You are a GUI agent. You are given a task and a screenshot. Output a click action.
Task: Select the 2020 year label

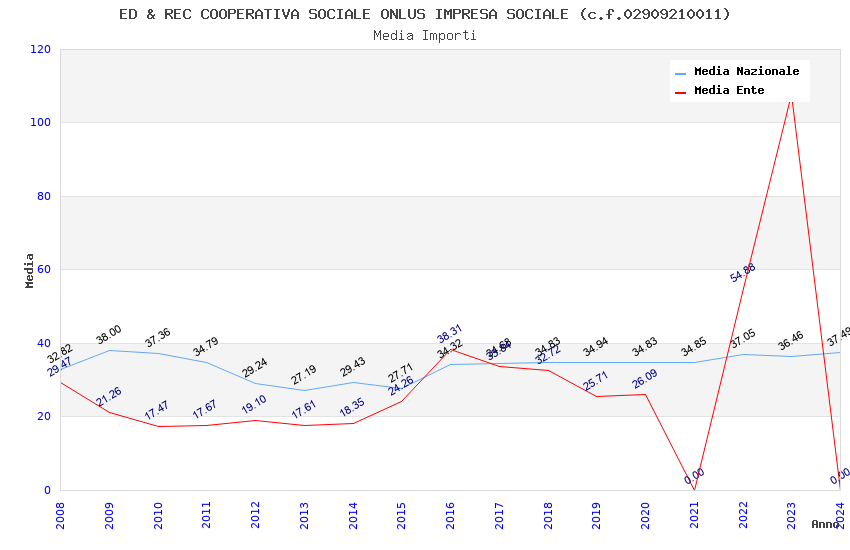click(645, 515)
